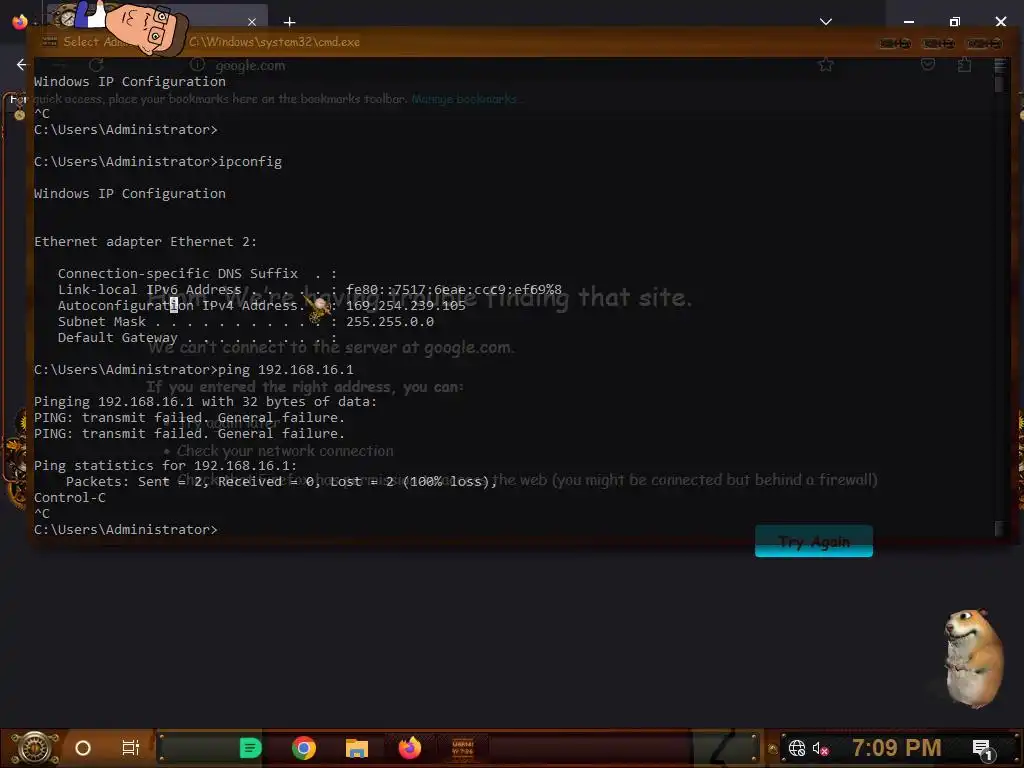
Task: Launch the green chat app on taskbar
Action: coord(250,748)
